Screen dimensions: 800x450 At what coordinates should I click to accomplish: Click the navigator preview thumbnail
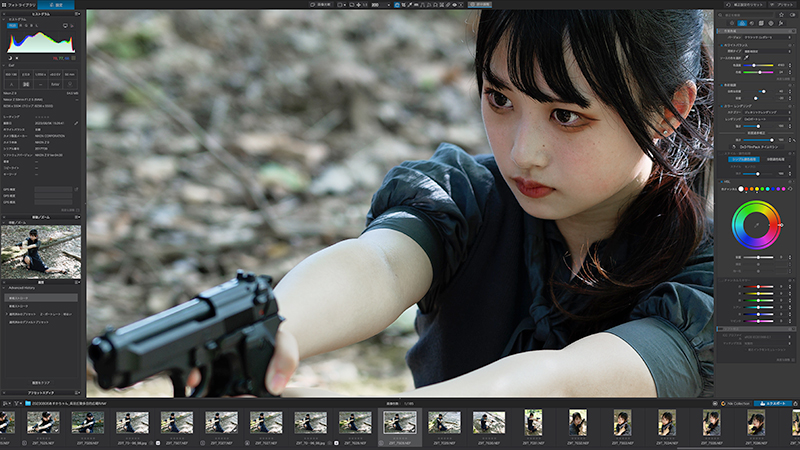coord(41,252)
